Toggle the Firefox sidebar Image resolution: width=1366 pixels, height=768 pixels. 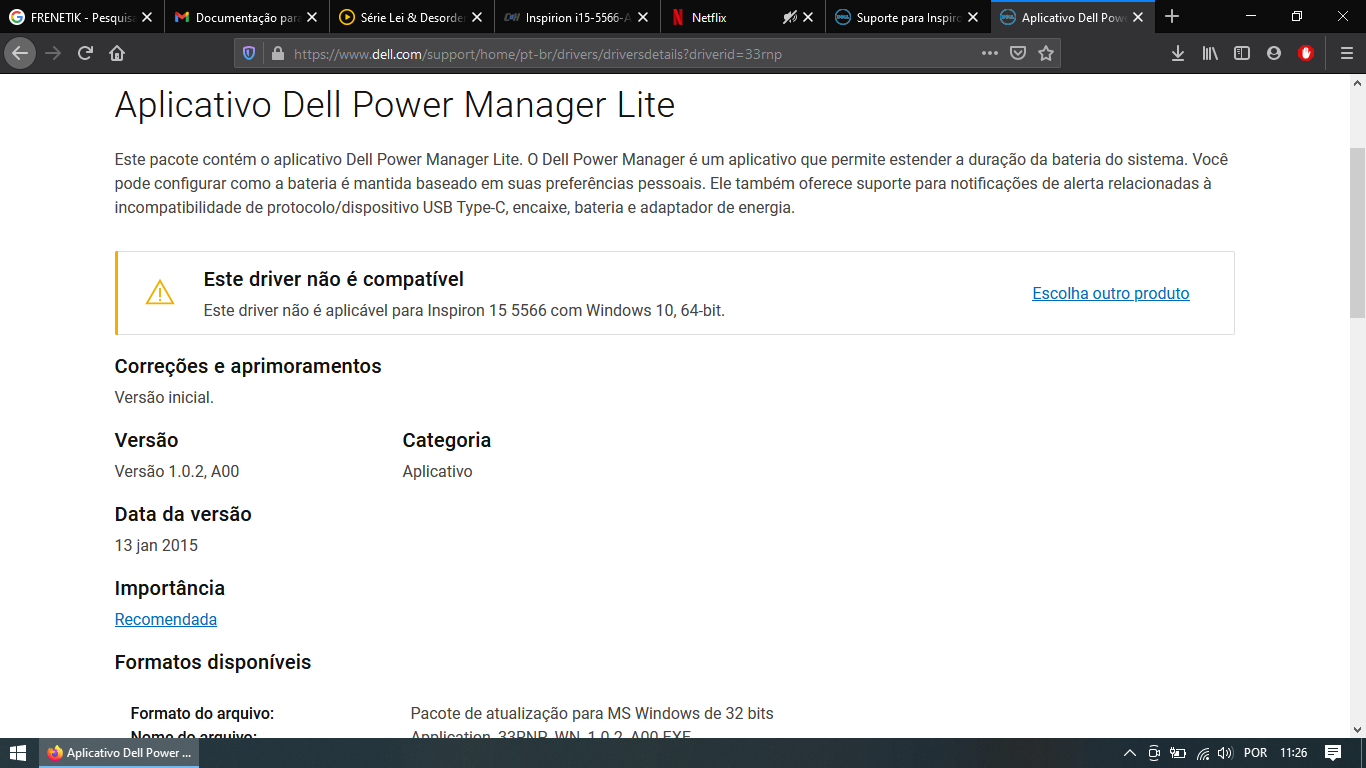[x=1242, y=53]
